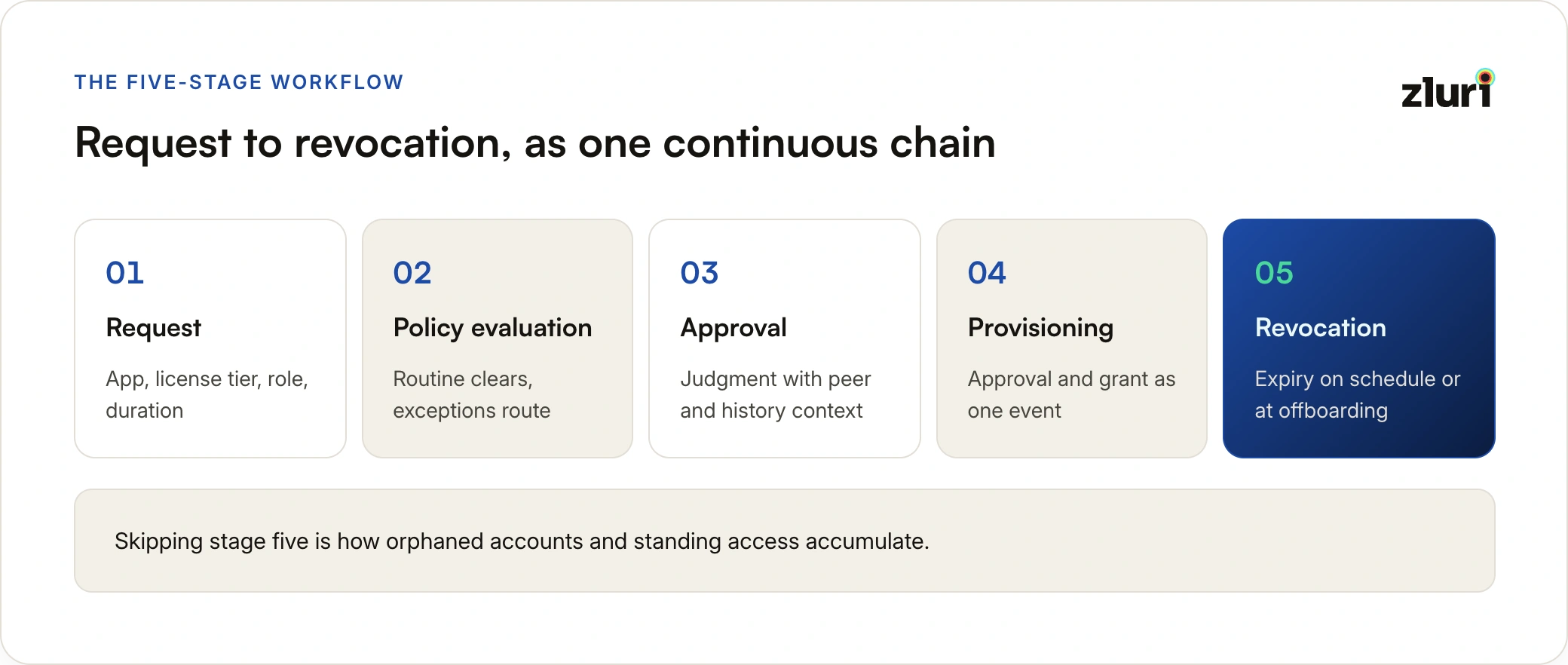Image resolution: width=1568 pixels, height=665 pixels.
Task: Click 'Judgment with peer and history context' text
Action: [776, 394]
